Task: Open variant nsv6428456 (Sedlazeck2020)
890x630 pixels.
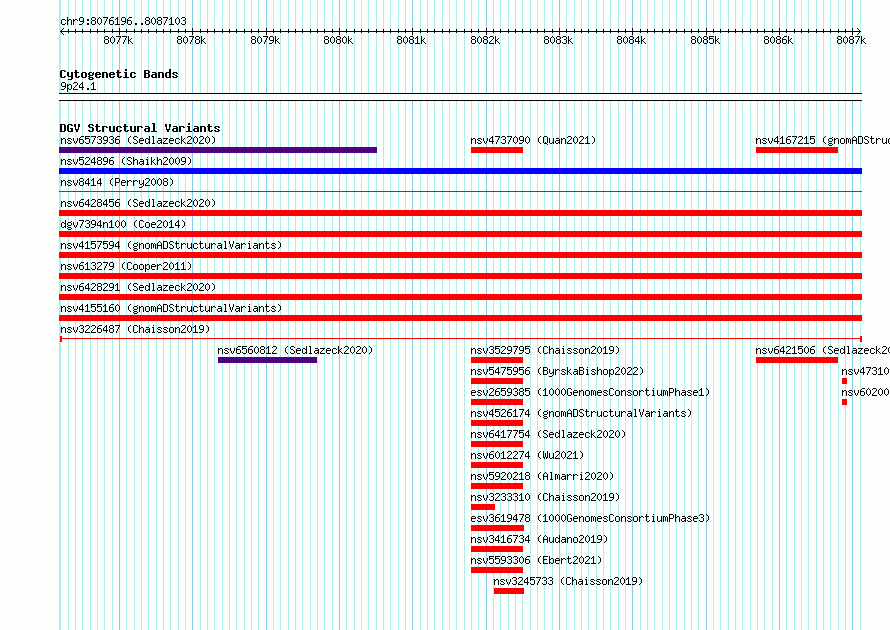Action: [138, 203]
